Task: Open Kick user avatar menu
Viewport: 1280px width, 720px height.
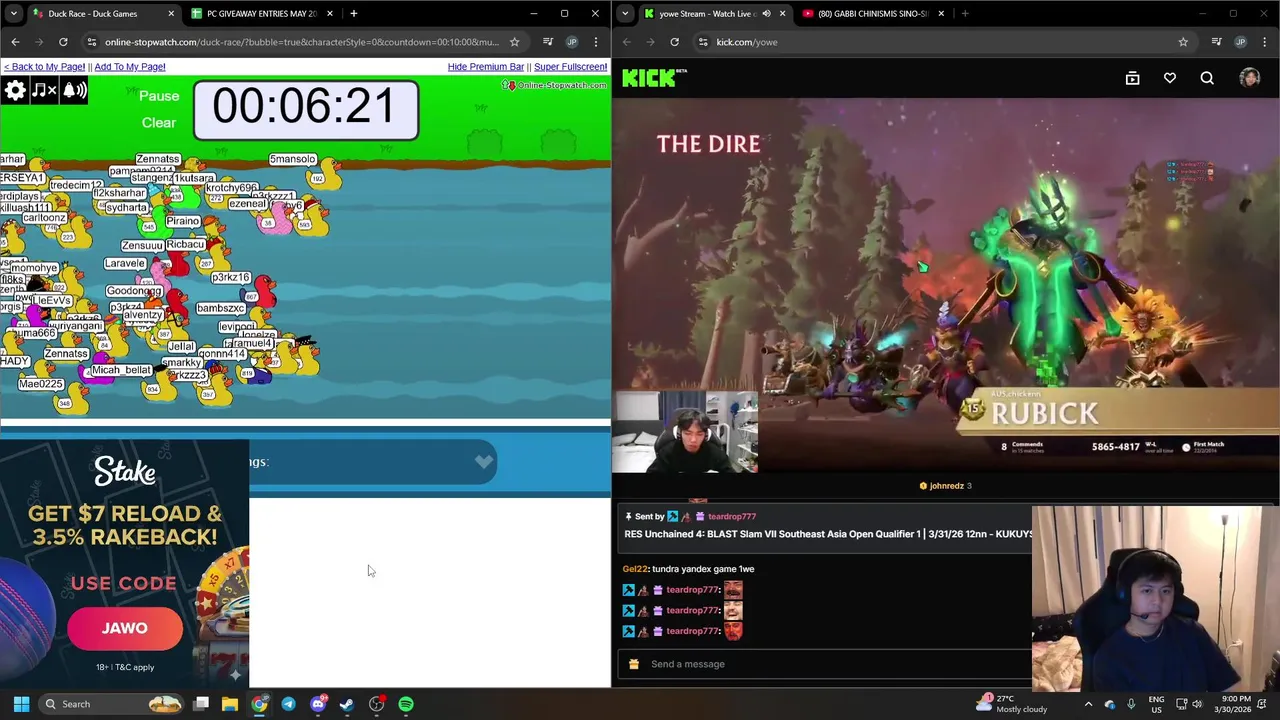Action: [1249, 78]
